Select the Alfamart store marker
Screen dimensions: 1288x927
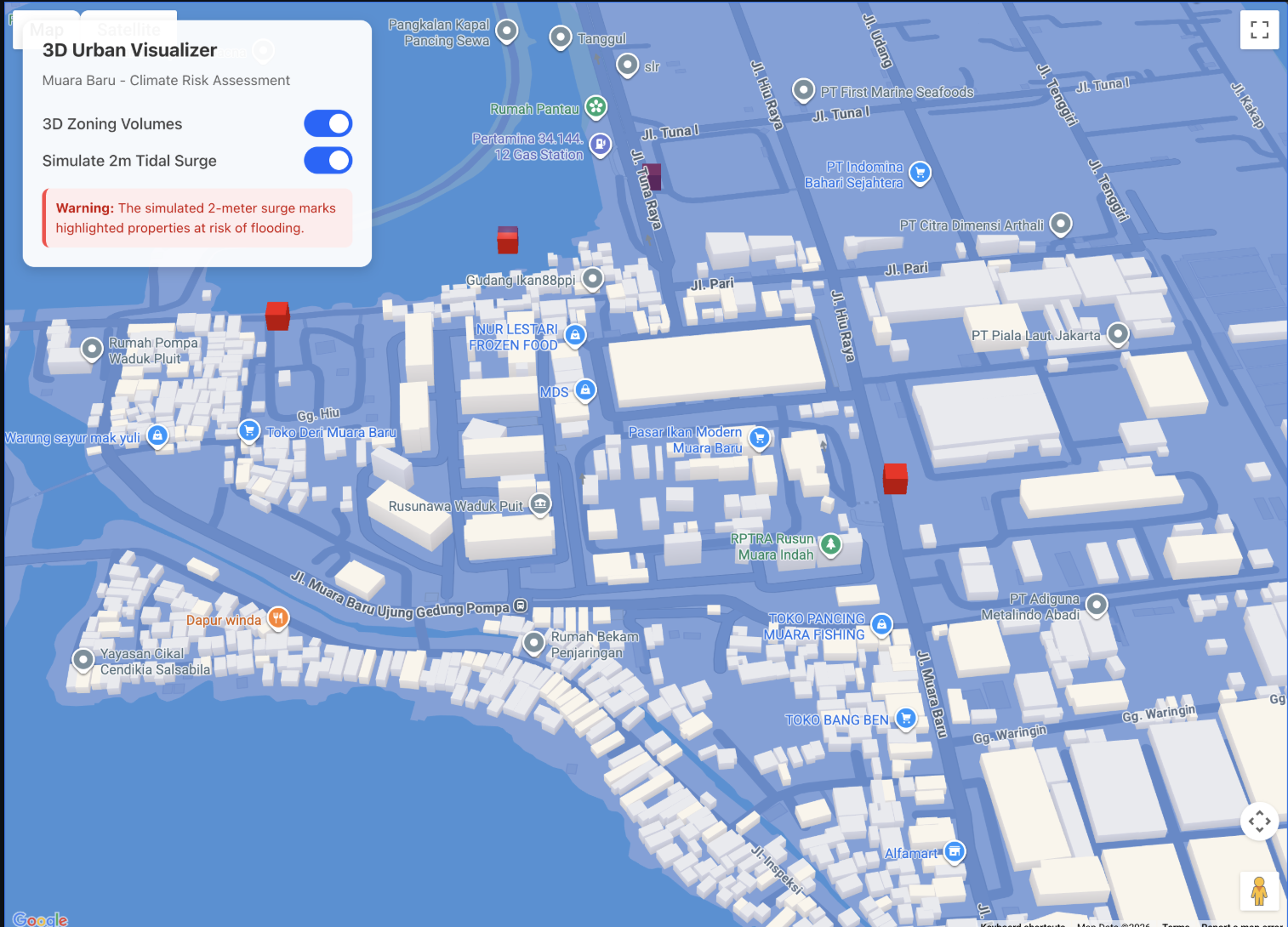point(955,851)
